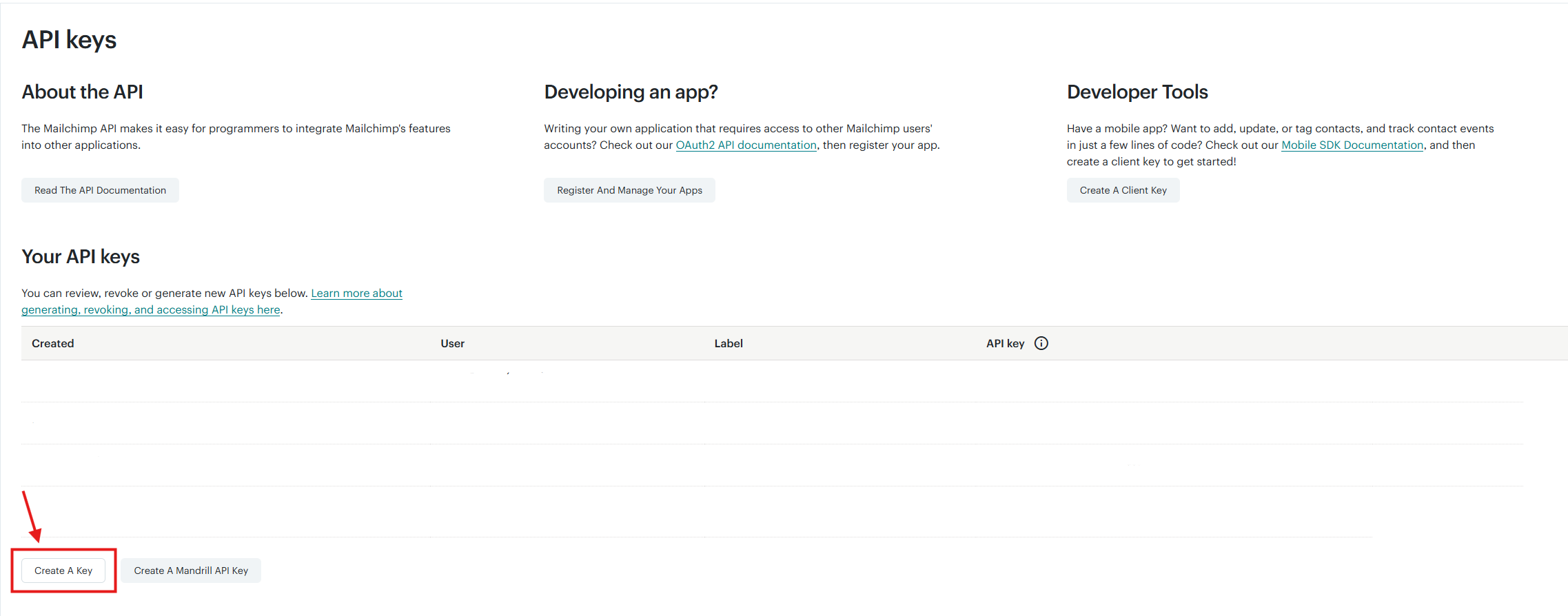Click the About the API heading

point(82,92)
